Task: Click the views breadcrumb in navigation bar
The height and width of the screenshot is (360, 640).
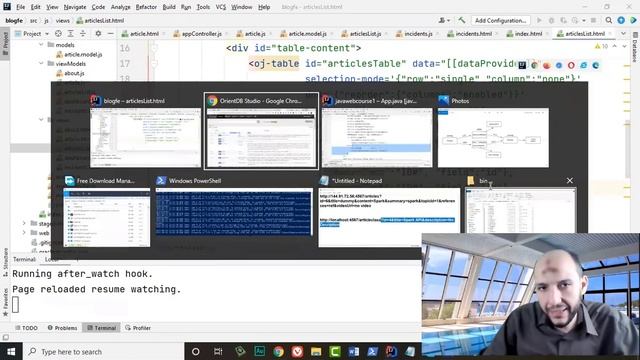Action: coord(62,20)
